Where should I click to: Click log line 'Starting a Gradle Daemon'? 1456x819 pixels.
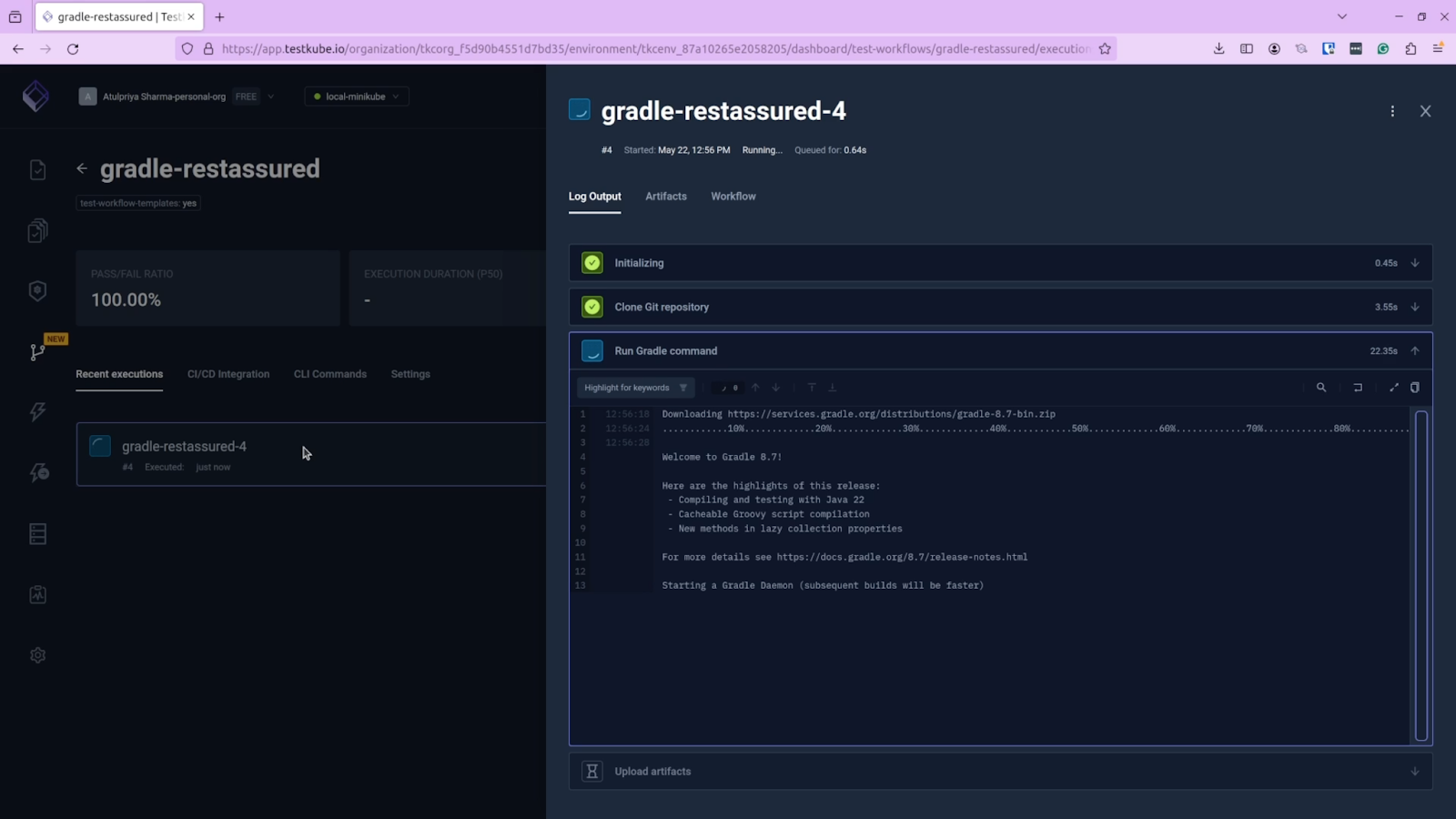[823, 585]
